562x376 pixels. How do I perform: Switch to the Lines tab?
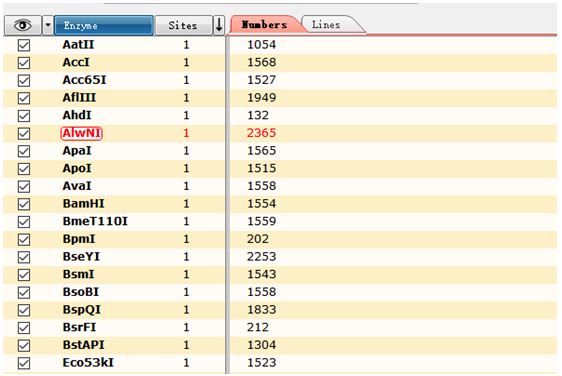click(326, 25)
